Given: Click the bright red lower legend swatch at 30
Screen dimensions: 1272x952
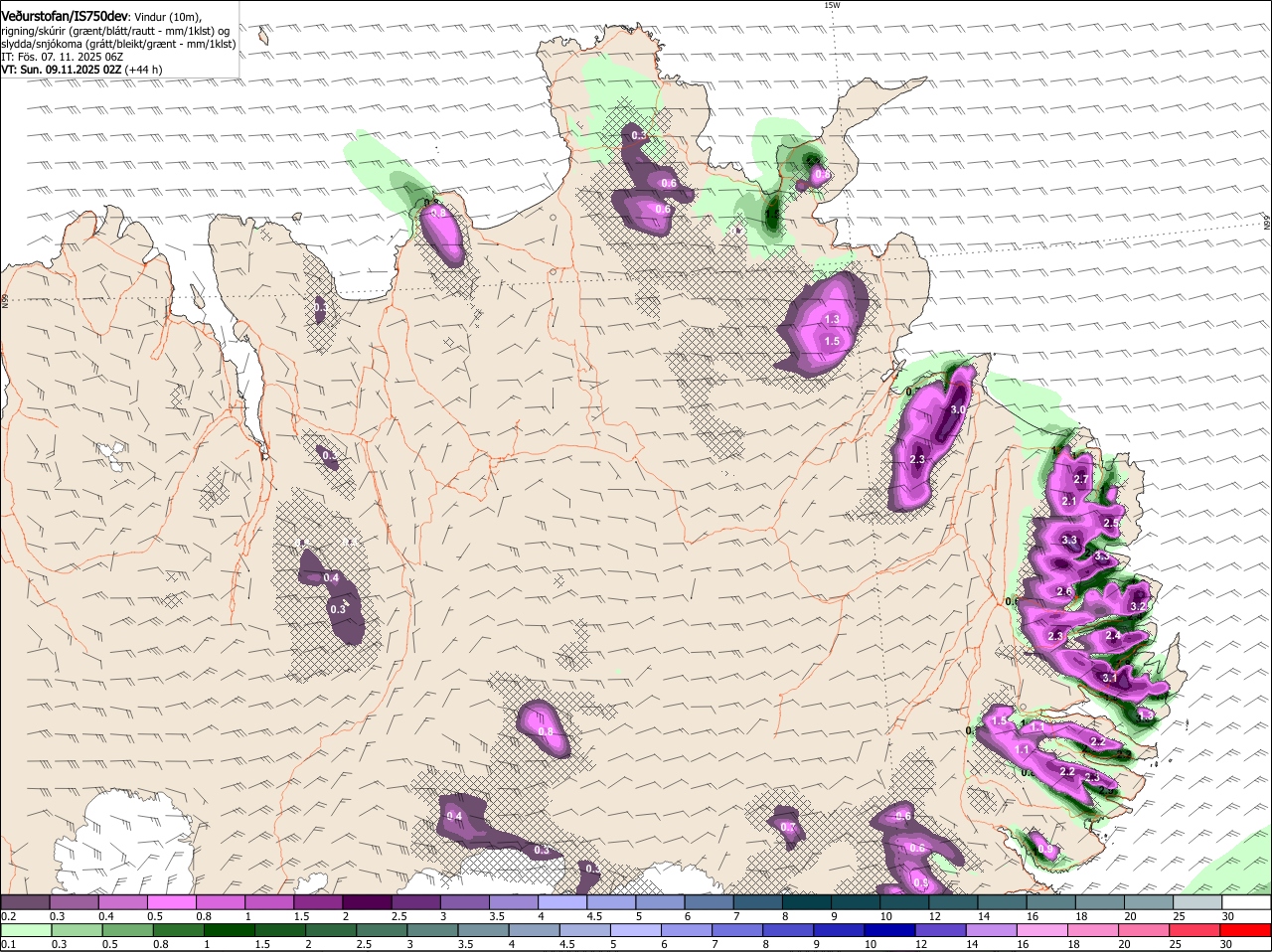Looking at the screenshot, I should [1245, 930].
